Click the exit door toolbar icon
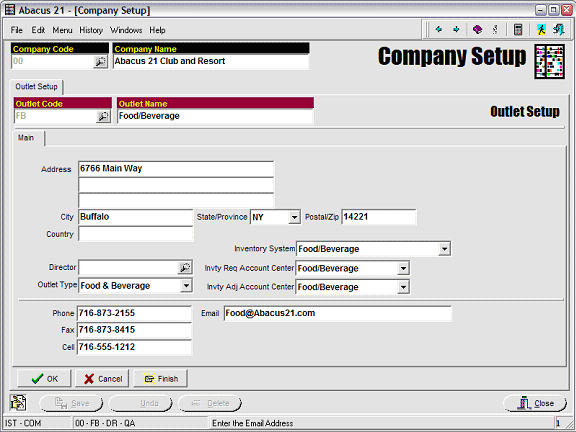Screen dimensions: 576x432 point(558,29)
